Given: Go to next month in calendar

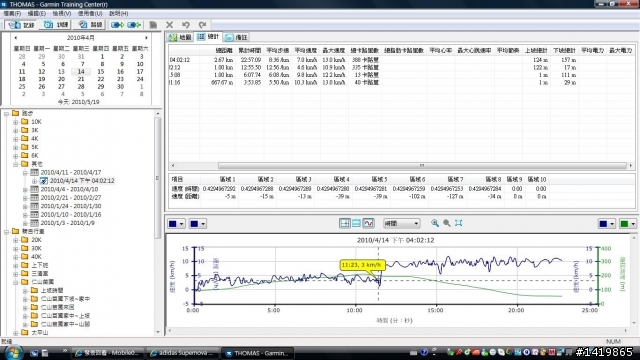Looking at the screenshot, I should click(x=146, y=38).
